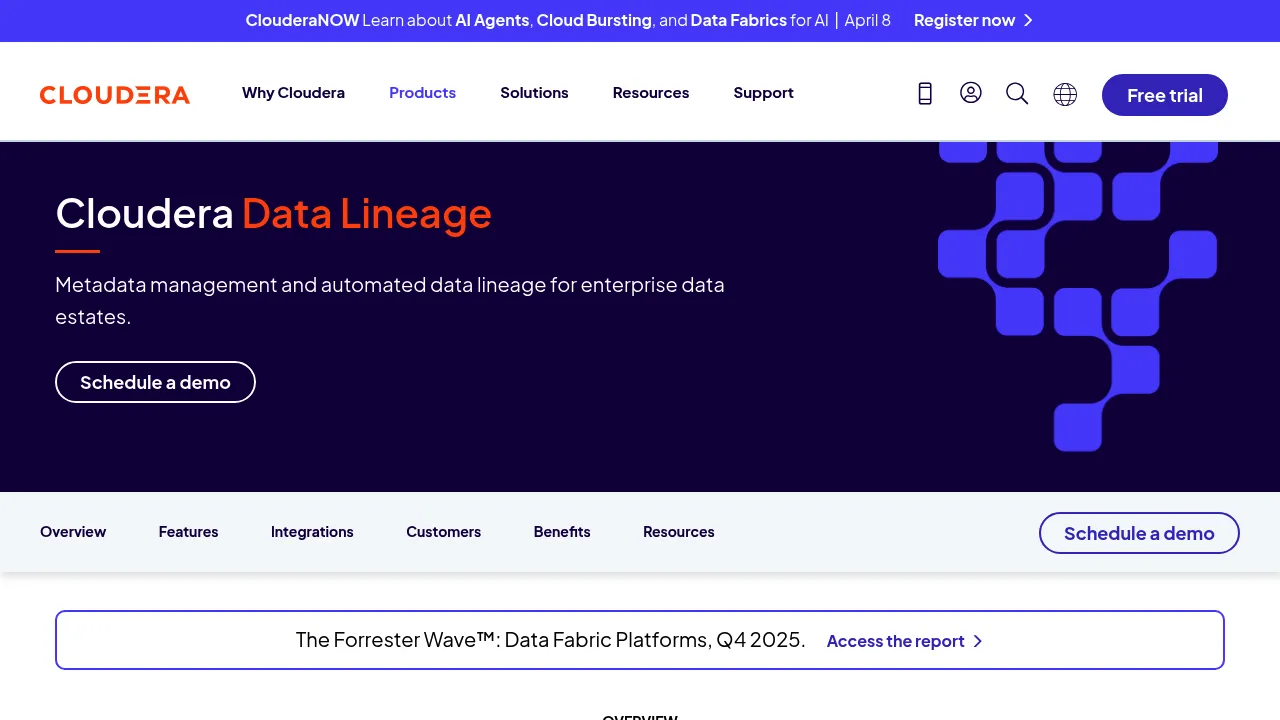This screenshot has height=720, width=1280.
Task: Jump to Resources in section nav bar
Action: pos(678,532)
